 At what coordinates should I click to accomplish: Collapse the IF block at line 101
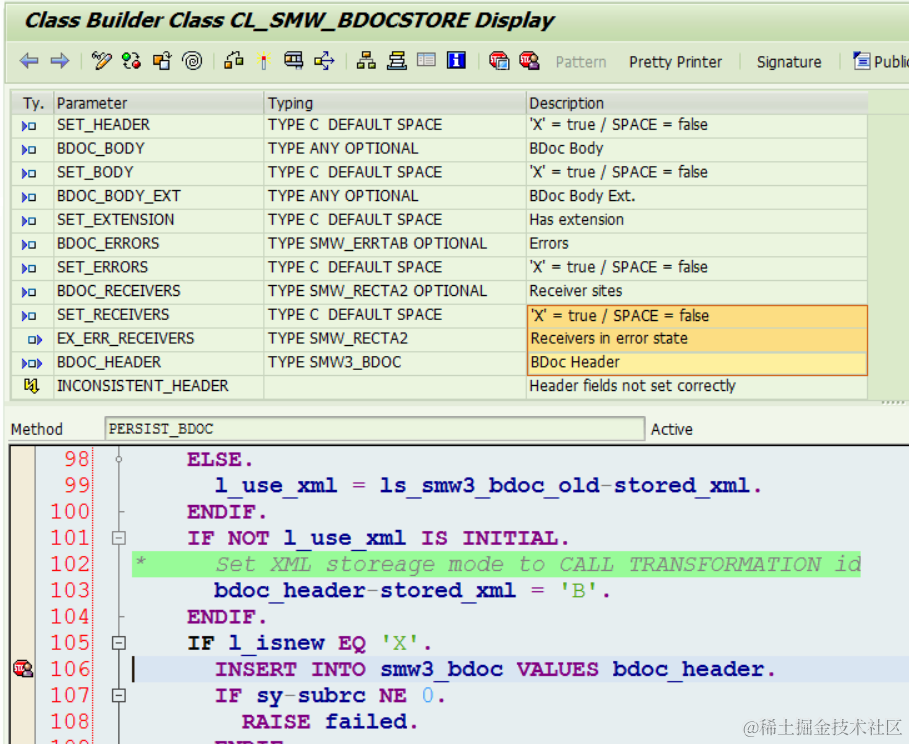pos(119,538)
